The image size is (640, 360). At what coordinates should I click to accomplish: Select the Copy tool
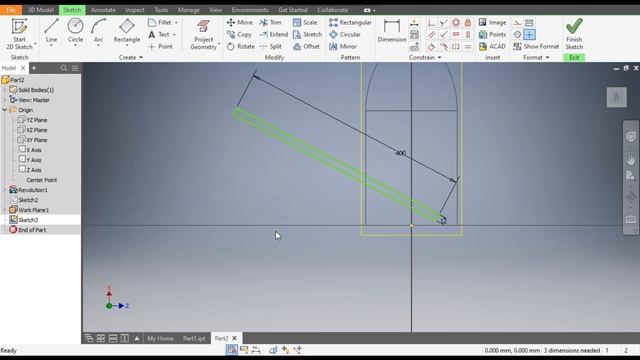pos(240,35)
